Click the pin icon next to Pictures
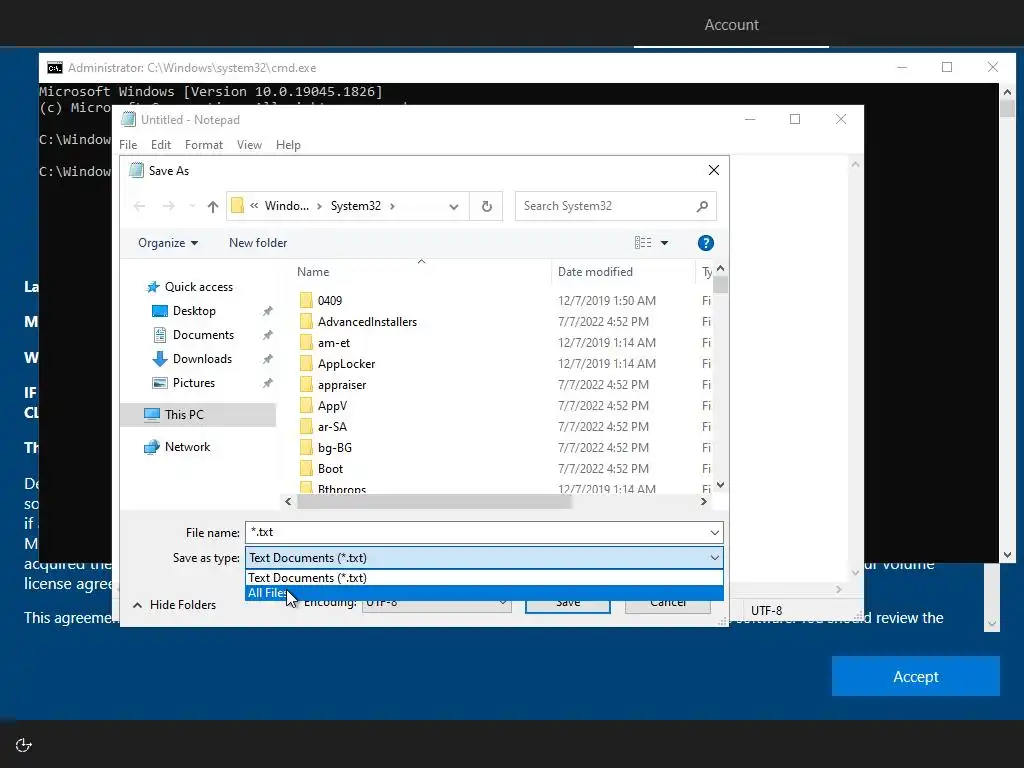 (267, 383)
